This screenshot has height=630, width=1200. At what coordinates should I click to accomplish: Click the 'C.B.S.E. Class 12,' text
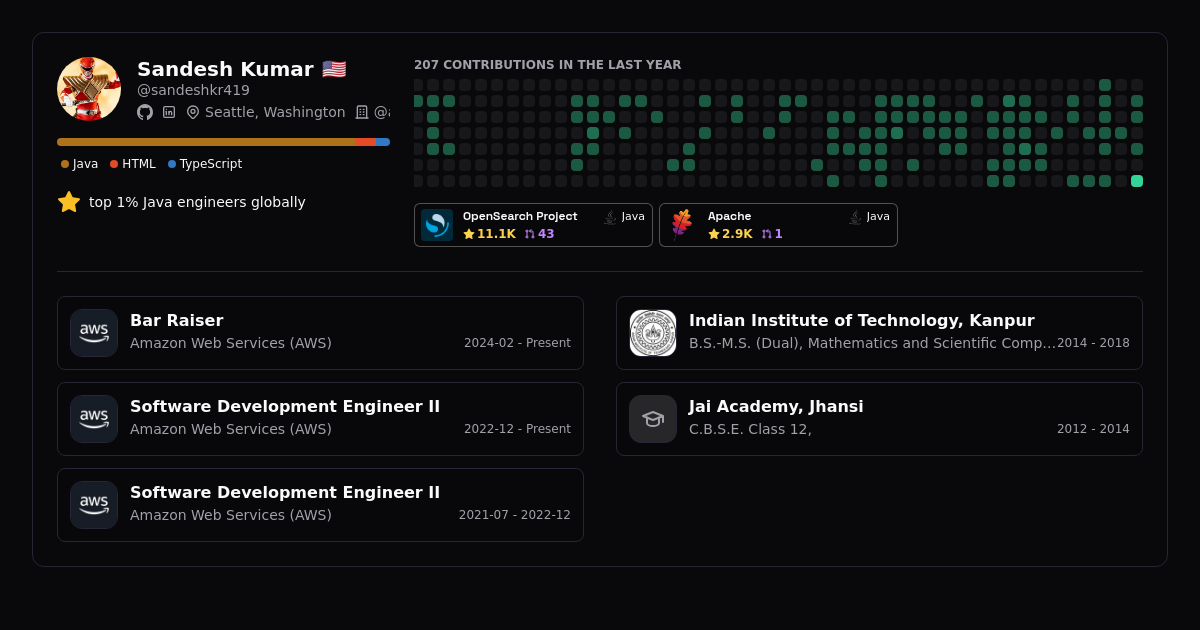point(750,429)
